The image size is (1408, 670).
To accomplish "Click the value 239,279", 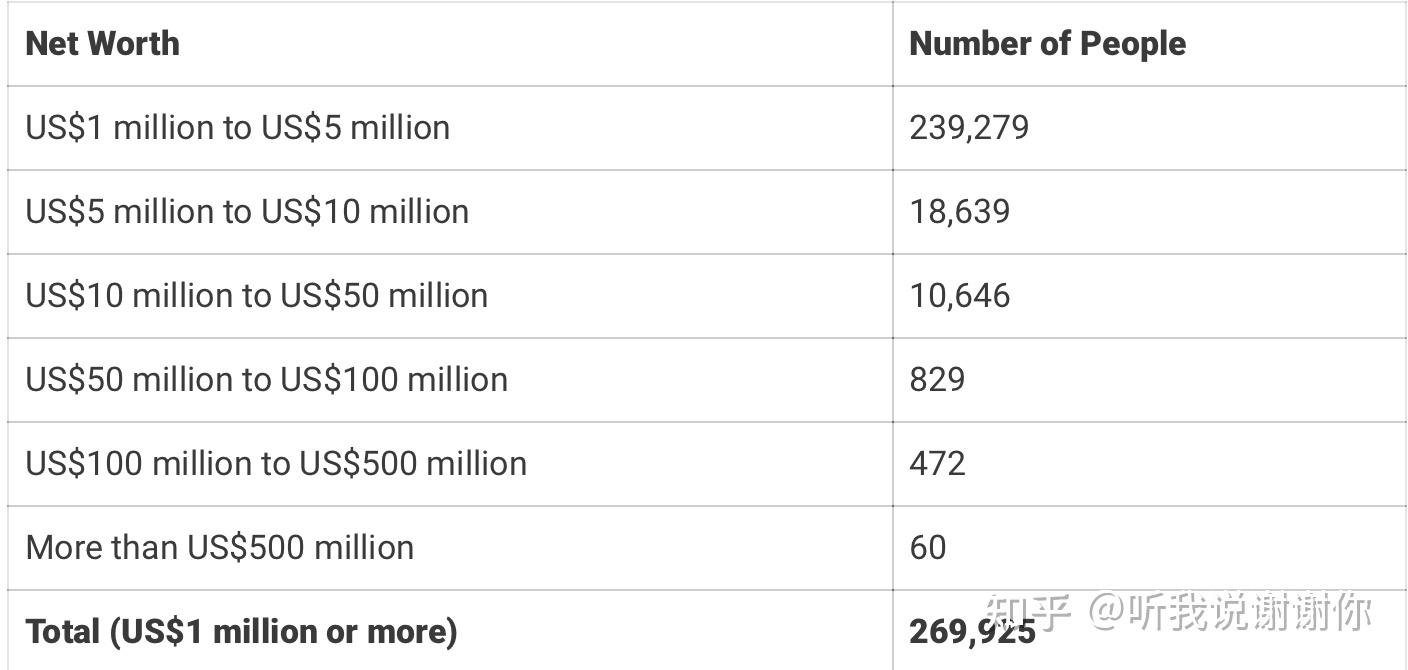I will (968, 128).
